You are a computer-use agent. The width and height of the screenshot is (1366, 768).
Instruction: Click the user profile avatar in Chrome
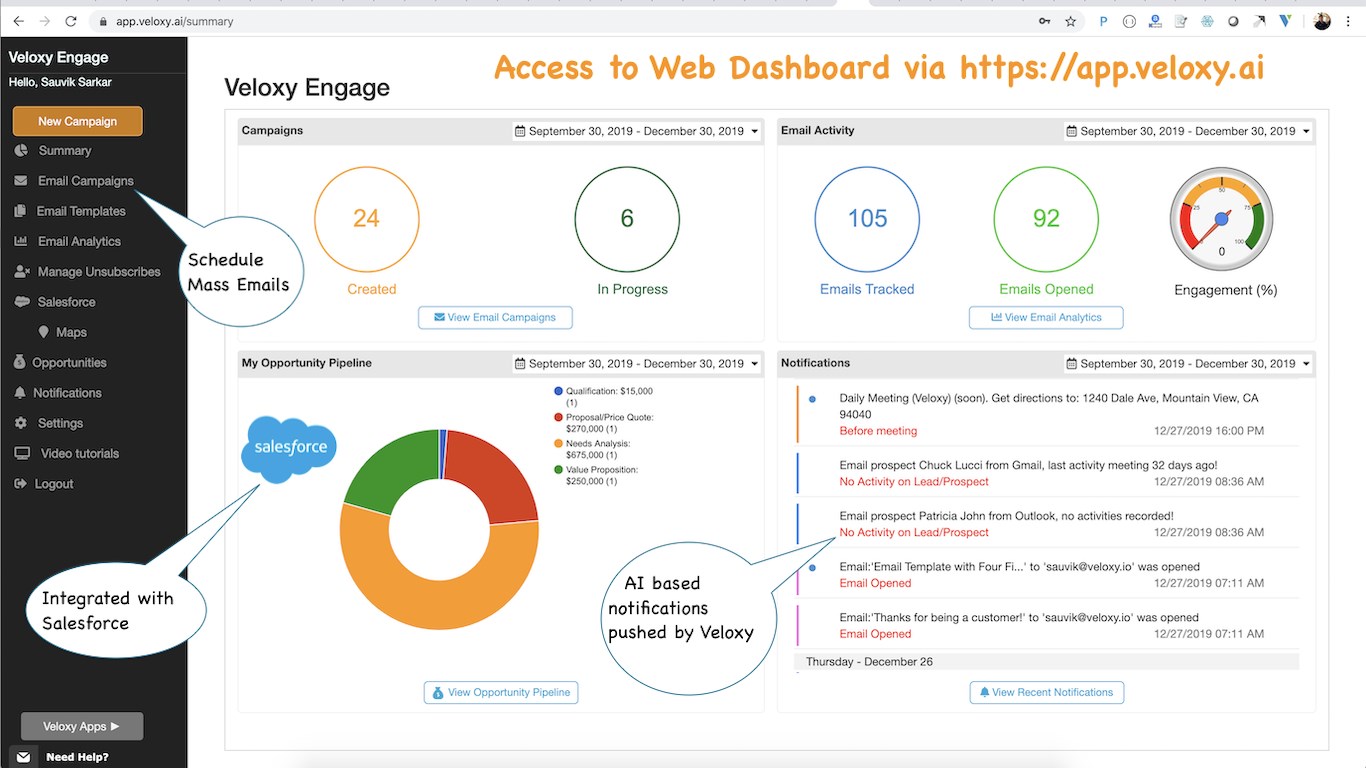click(1322, 21)
